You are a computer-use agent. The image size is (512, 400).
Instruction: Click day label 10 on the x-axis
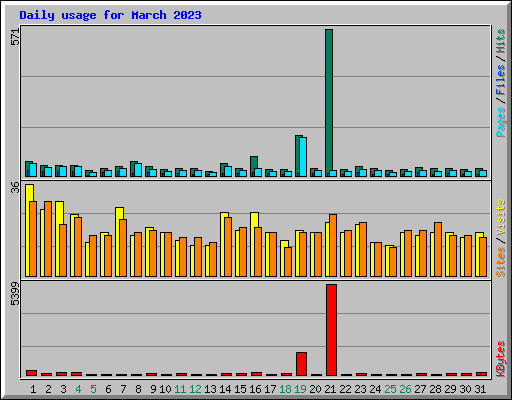click(165, 389)
